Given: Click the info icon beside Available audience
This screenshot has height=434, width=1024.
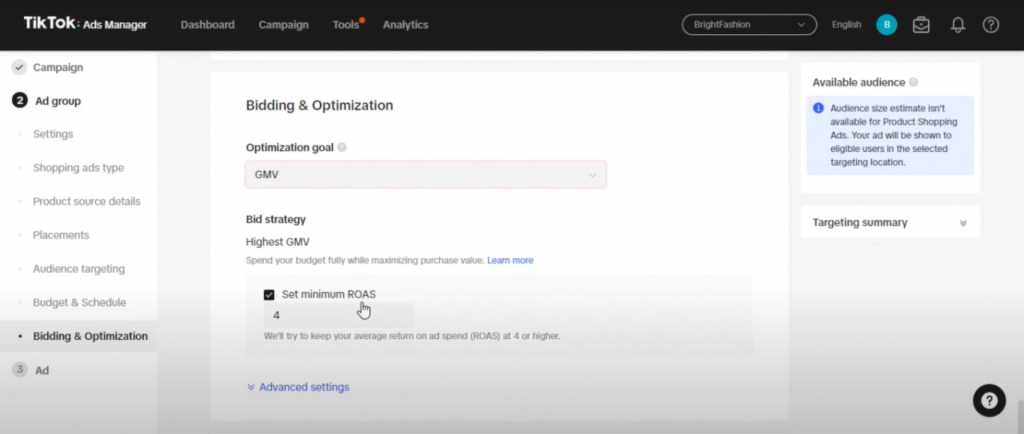Looking at the screenshot, I should pos(914,82).
